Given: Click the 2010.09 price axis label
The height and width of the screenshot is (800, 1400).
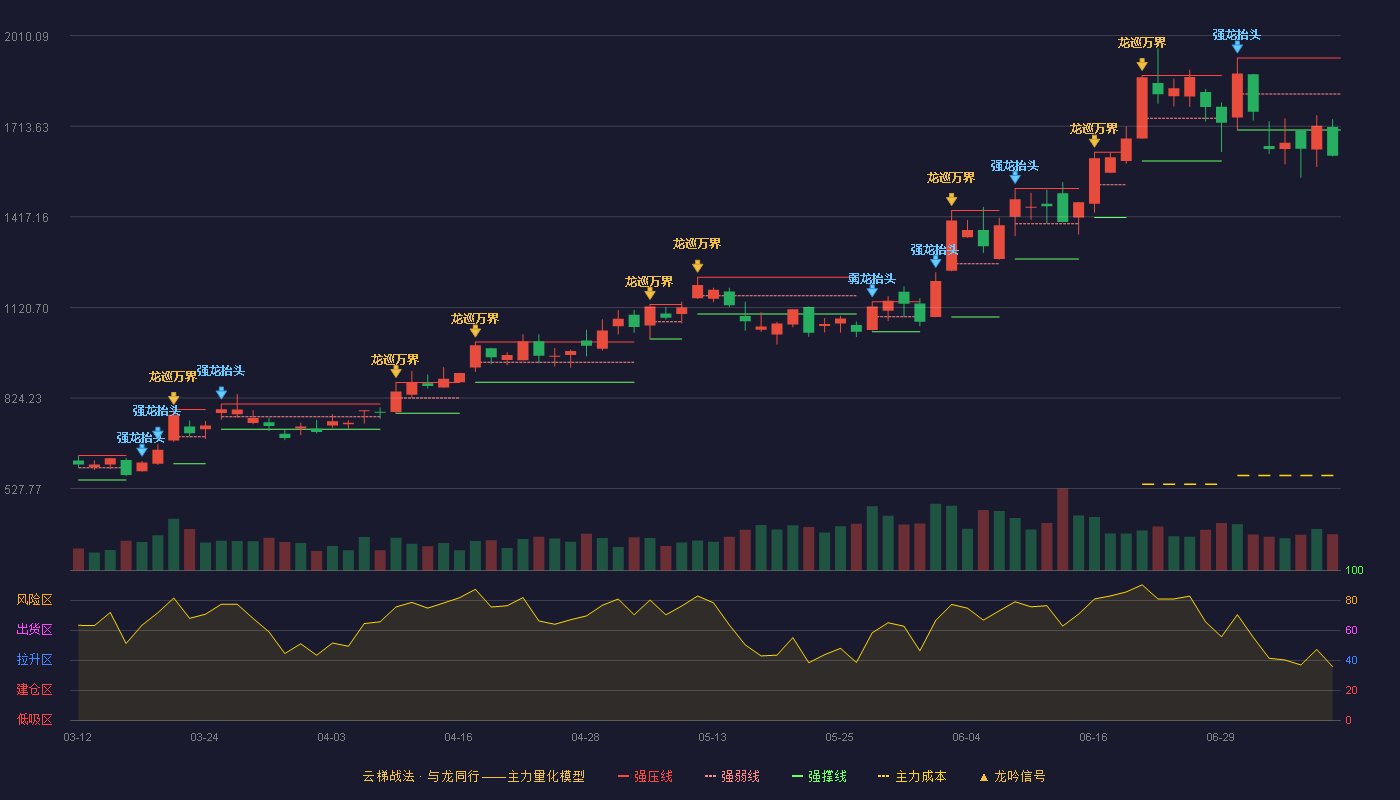Looking at the screenshot, I should point(26,37).
